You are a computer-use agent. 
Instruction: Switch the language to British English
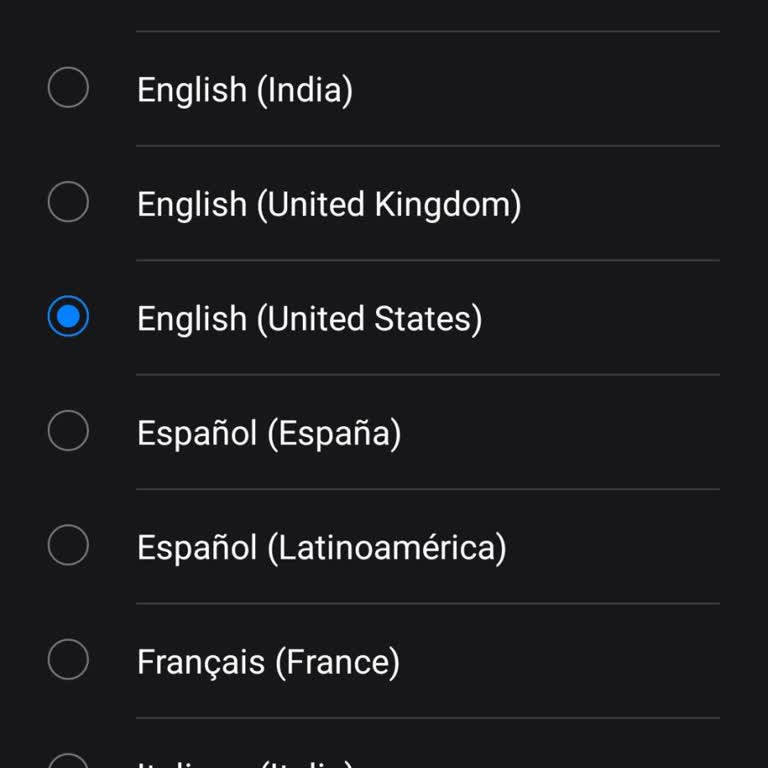point(329,204)
